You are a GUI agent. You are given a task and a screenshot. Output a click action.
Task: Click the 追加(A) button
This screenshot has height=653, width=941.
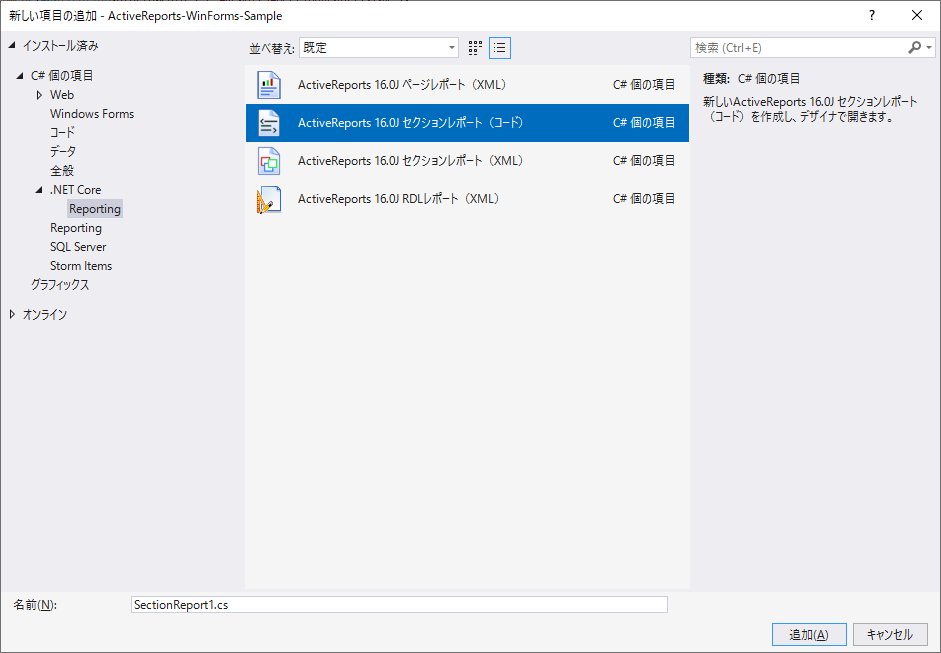(x=809, y=634)
